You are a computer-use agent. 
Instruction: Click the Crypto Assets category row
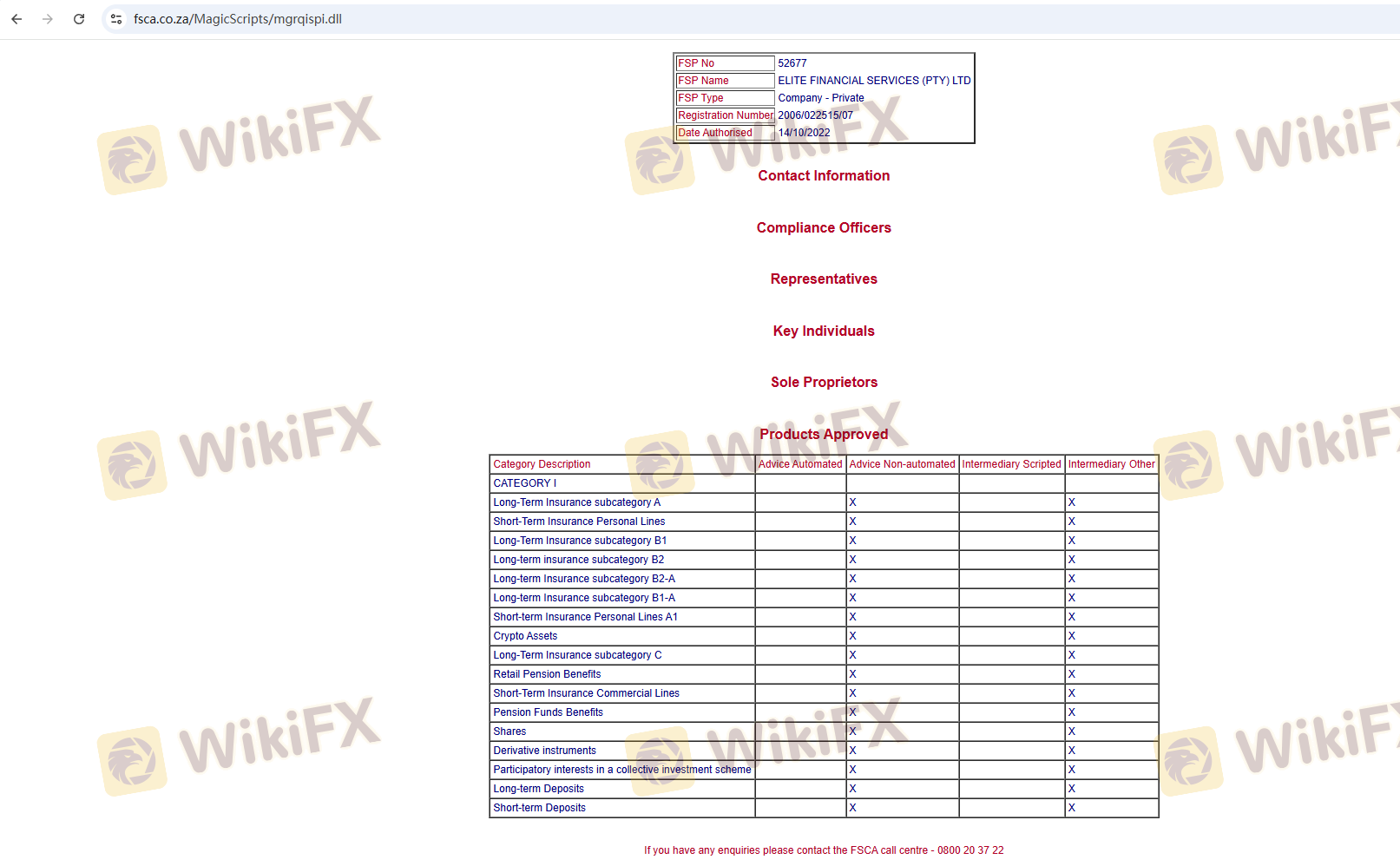525,636
